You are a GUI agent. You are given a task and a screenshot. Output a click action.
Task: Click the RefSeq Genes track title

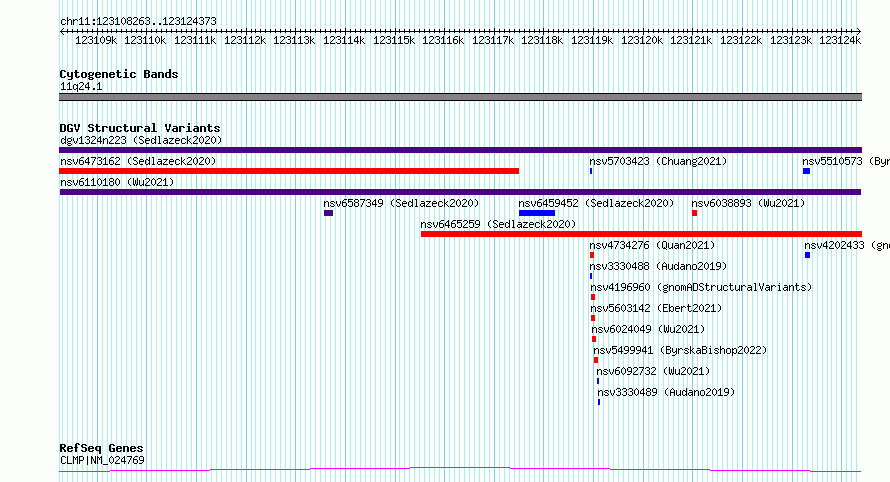tap(101, 448)
